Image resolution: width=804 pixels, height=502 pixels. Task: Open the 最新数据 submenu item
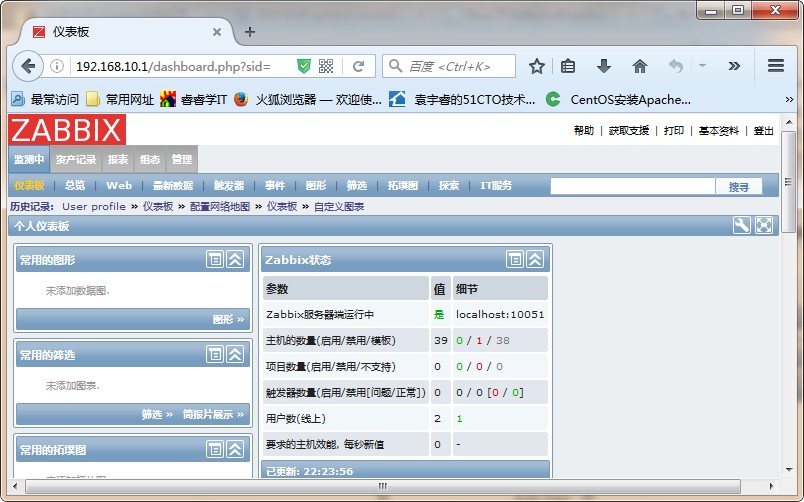[173, 185]
